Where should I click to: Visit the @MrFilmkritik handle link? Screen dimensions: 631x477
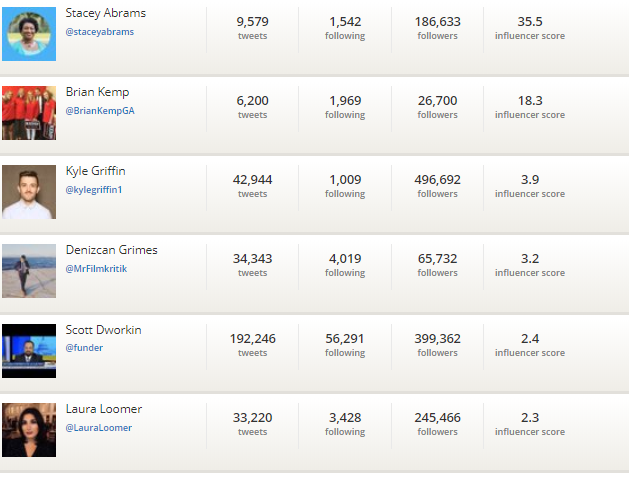point(96,268)
